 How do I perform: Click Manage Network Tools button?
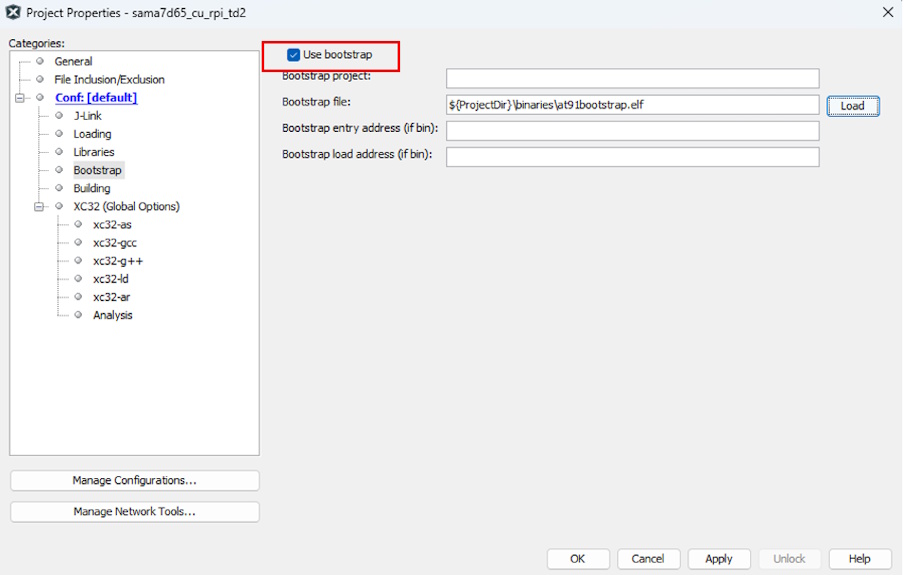(x=134, y=512)
